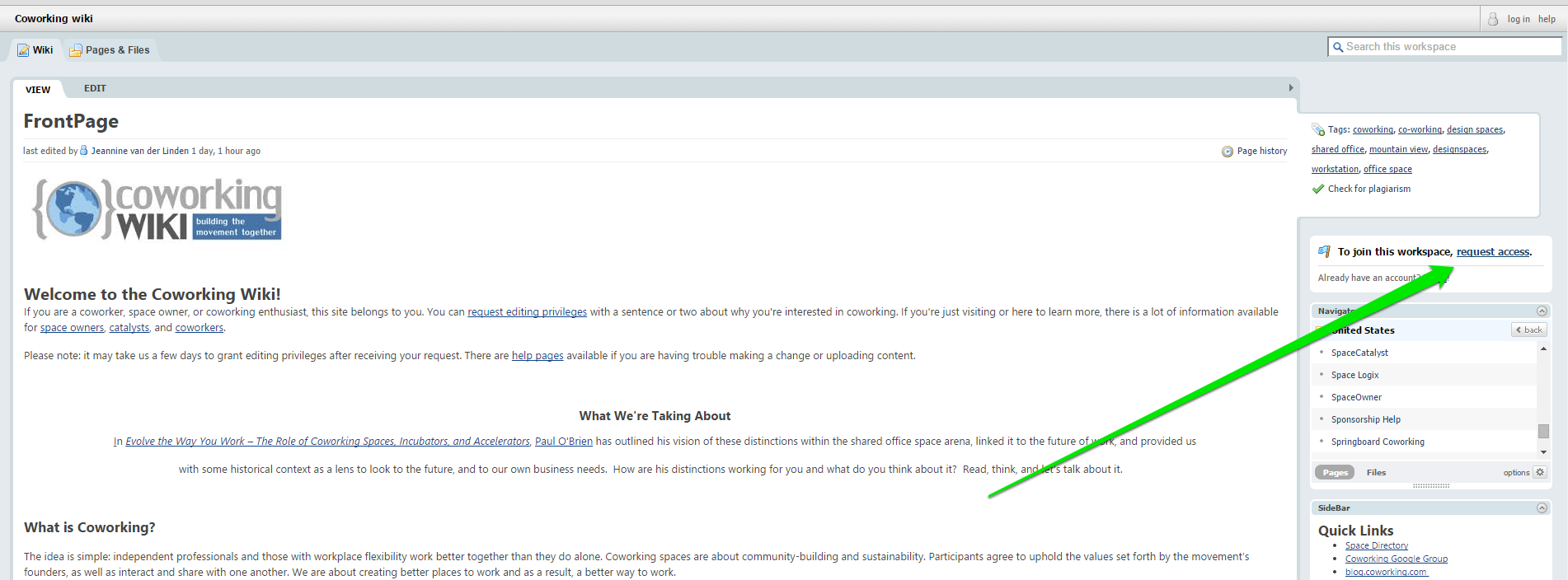Open the space owners link
Screen dimensions: 1568x580
point(73,328)
